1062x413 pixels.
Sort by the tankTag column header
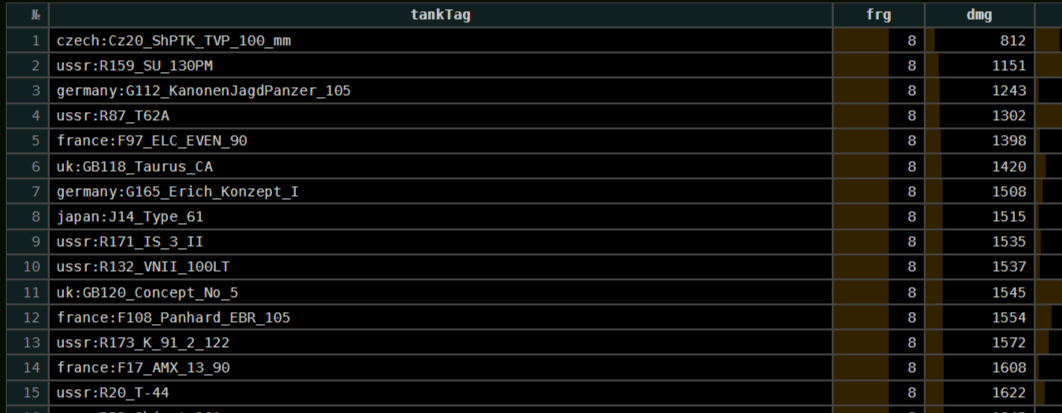coord(440,14)
